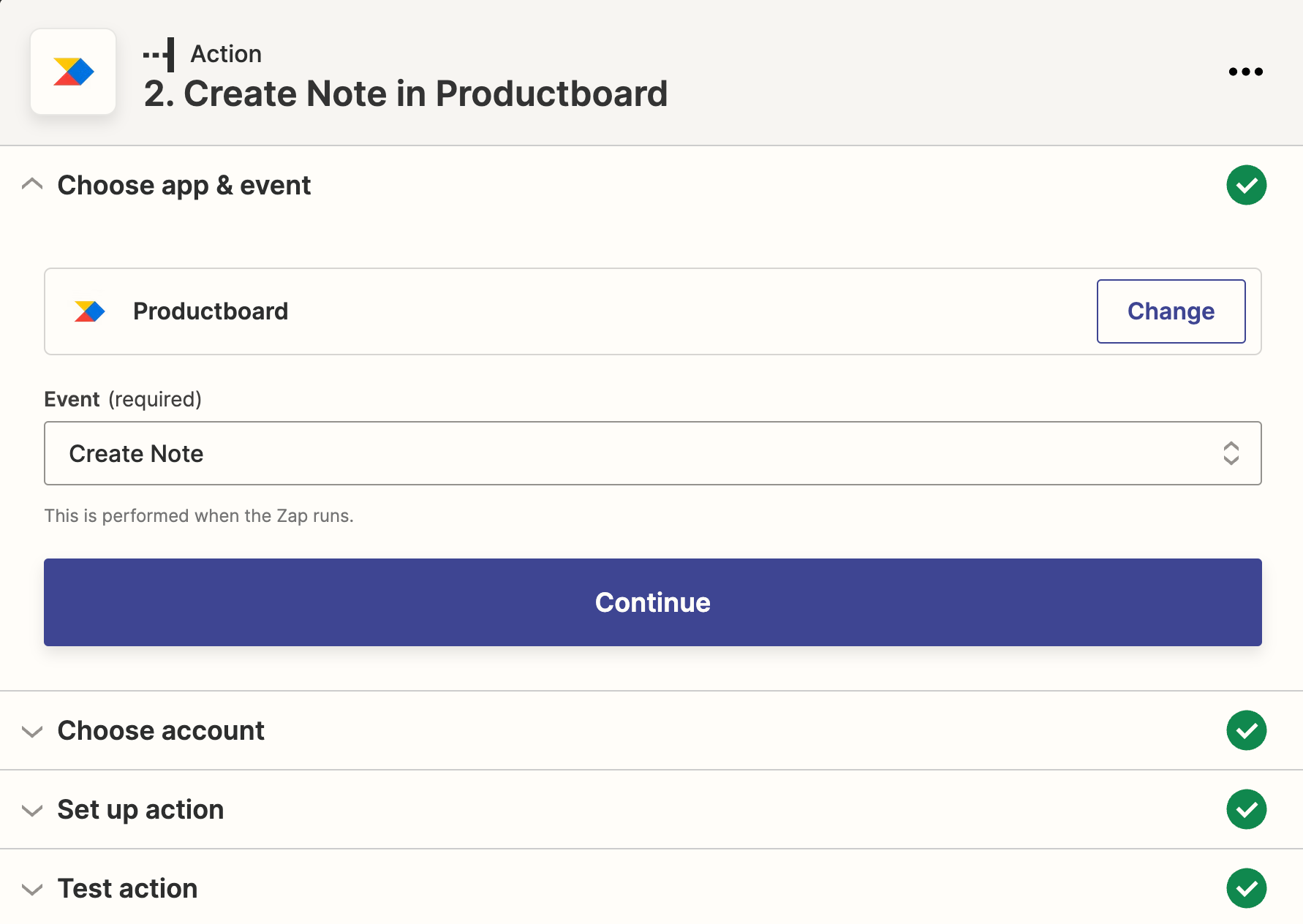Click green checkmark for Test action
The width and height of the screenshot is (1303, 924).
click(x=1246, y=888)
